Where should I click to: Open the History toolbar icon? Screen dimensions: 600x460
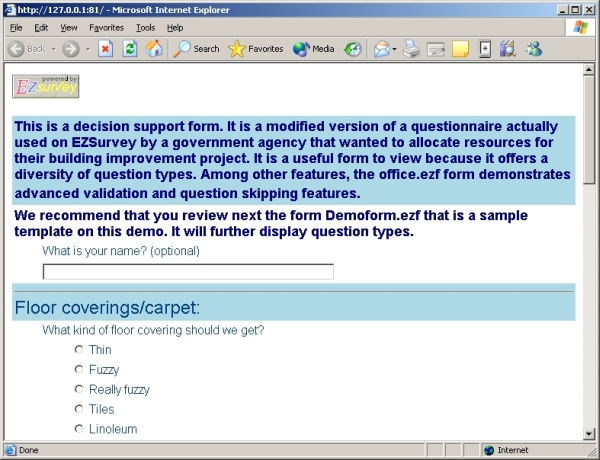pyautogui.click(x=352, y=49)
